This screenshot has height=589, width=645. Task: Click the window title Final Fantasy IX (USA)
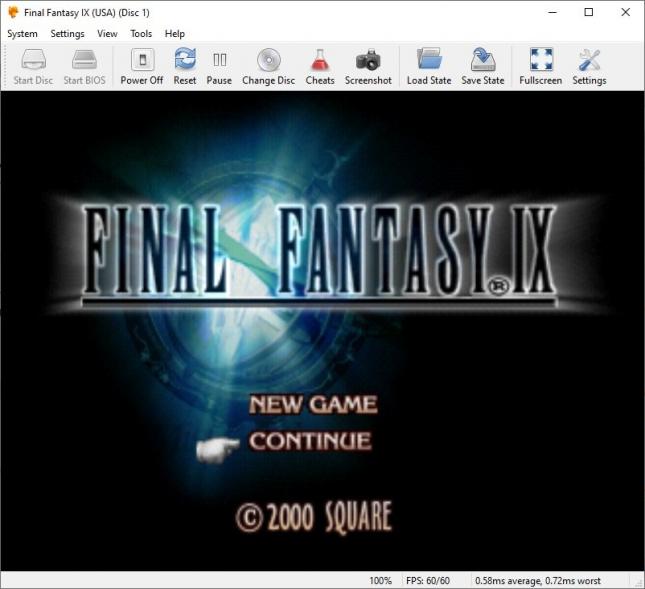pyautogui.click(x=87, y=13)
